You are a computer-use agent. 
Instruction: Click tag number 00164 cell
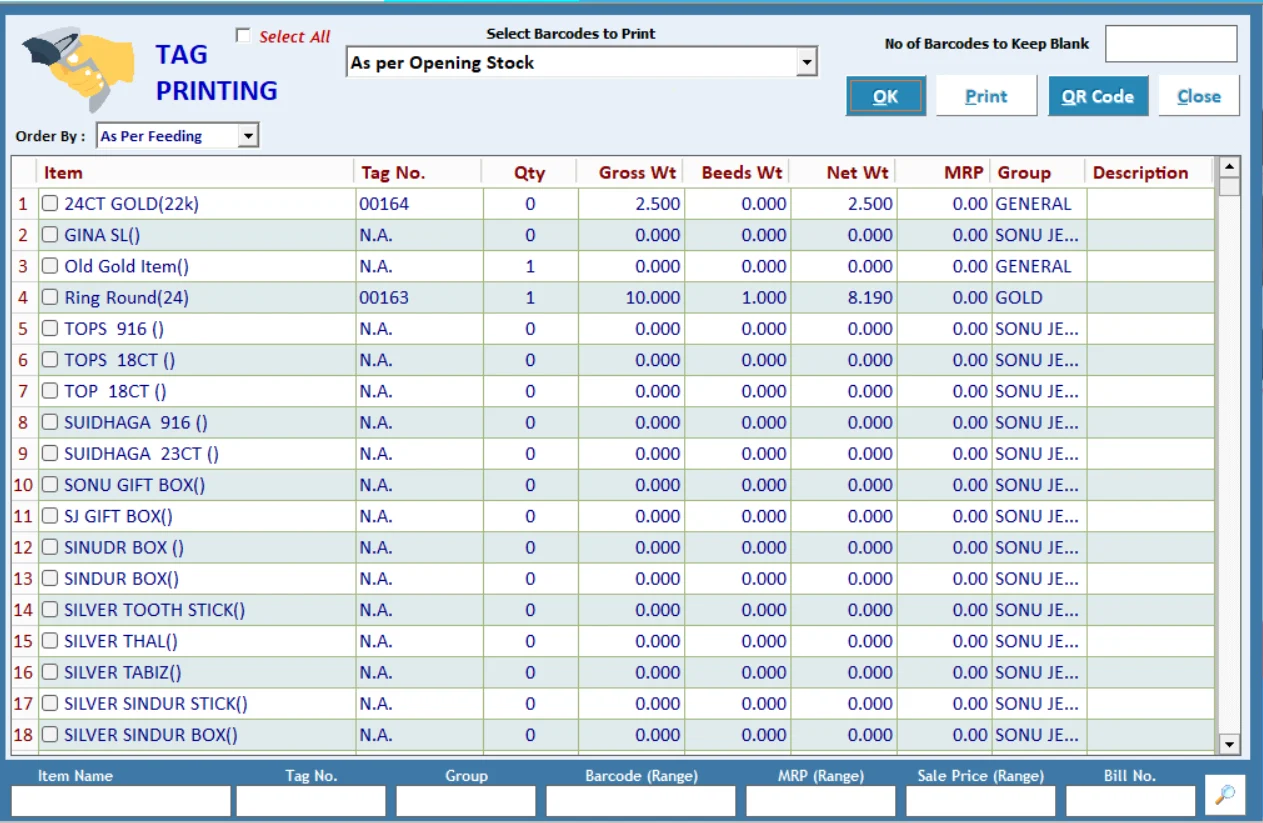tap(419, 204)
